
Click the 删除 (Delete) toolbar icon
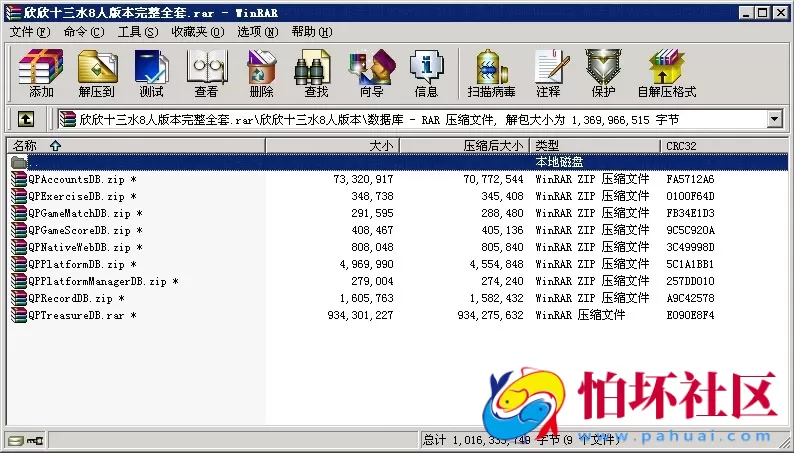pyautogui.click(x=261, y=74)
